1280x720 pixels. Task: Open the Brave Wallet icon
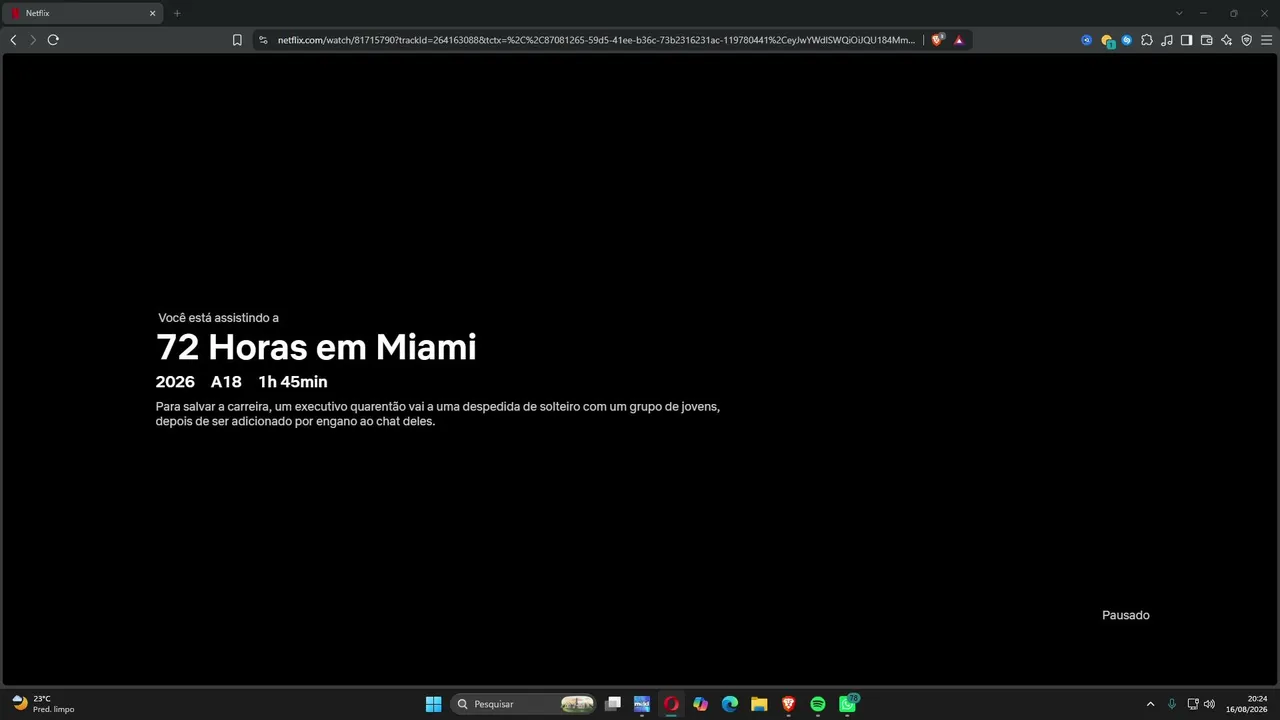pyautogui.click(x=1206, y=40)
